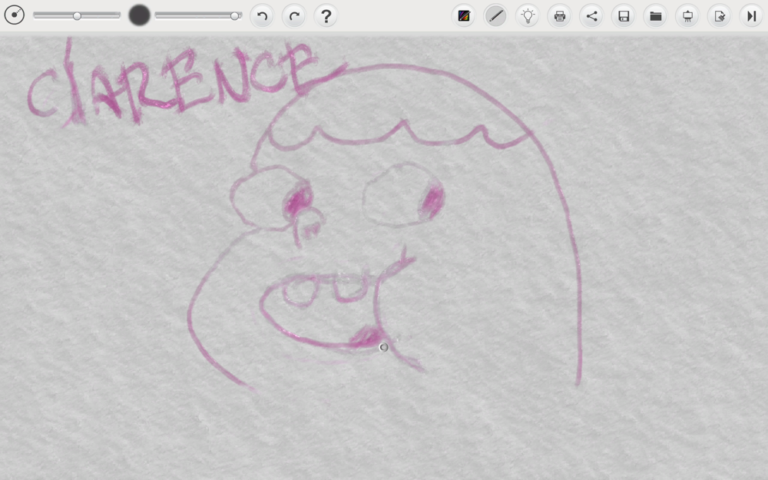
Task: Toggle the light bulb icon
Action: tap(528, 16)
